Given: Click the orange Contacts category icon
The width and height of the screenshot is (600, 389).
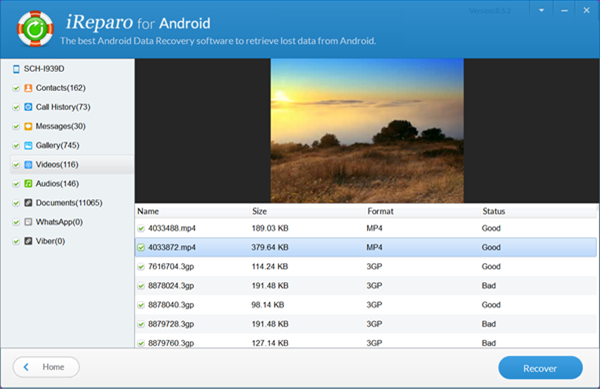Looking at the screenshot, I should (x=28, y=88).
